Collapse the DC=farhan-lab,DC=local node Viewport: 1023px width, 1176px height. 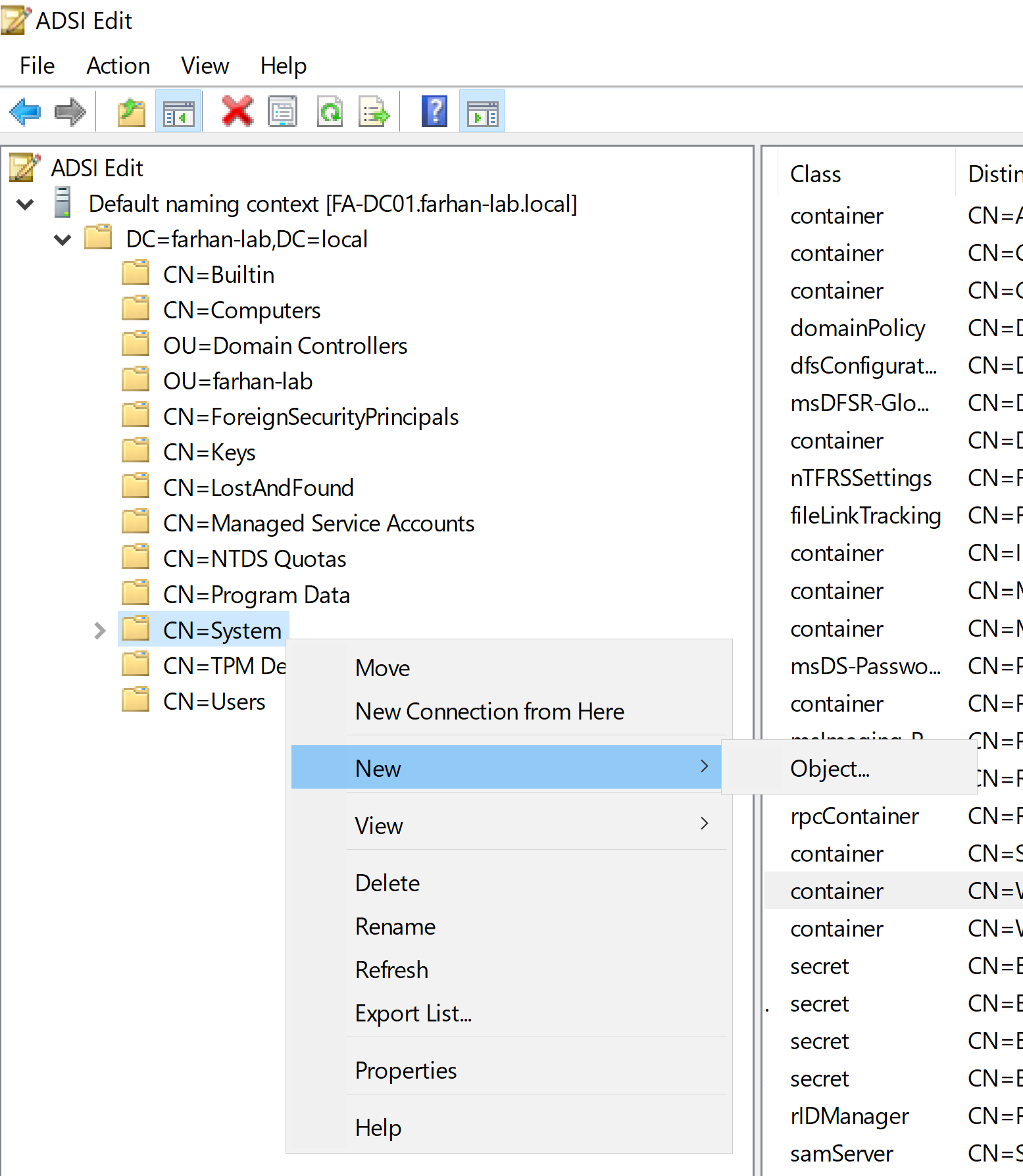click(x=62, y=240)
